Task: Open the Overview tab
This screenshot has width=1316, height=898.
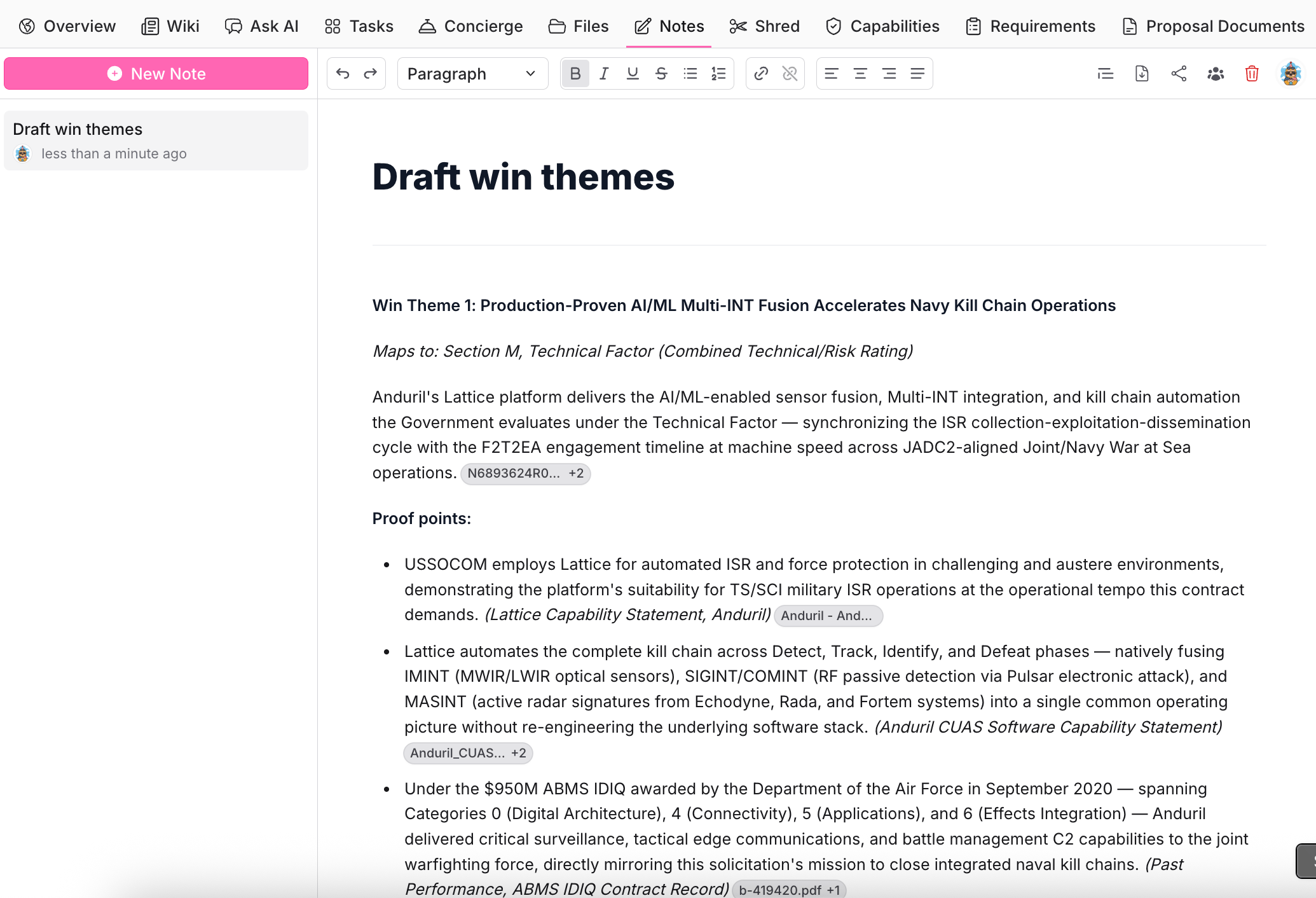Action: (67, 26)
